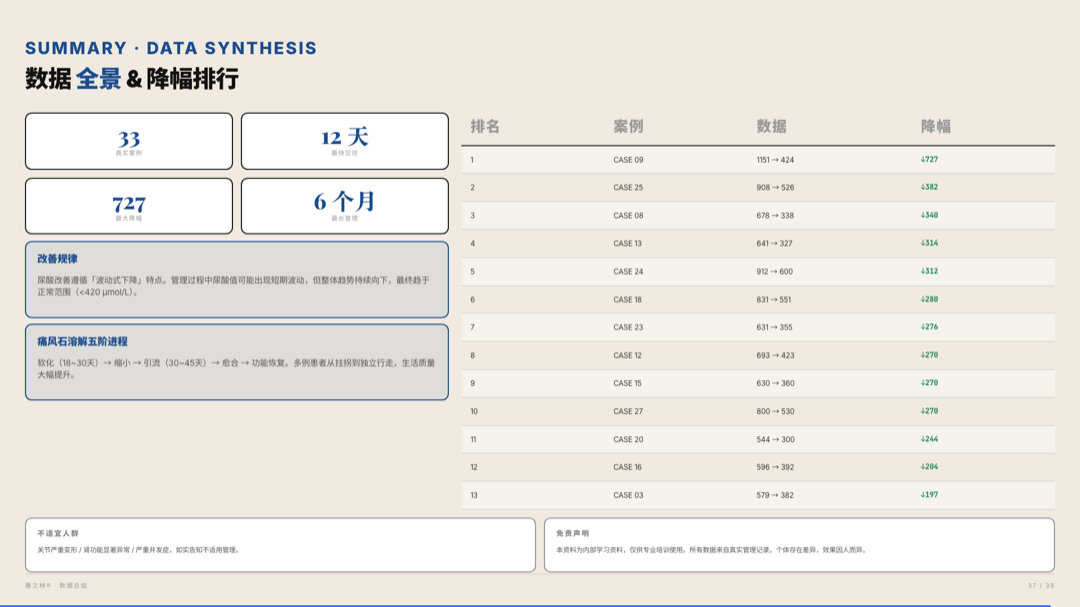Select the "CASE 08" cell
This screenshot has height=607, width=1080.
point(628,216)
